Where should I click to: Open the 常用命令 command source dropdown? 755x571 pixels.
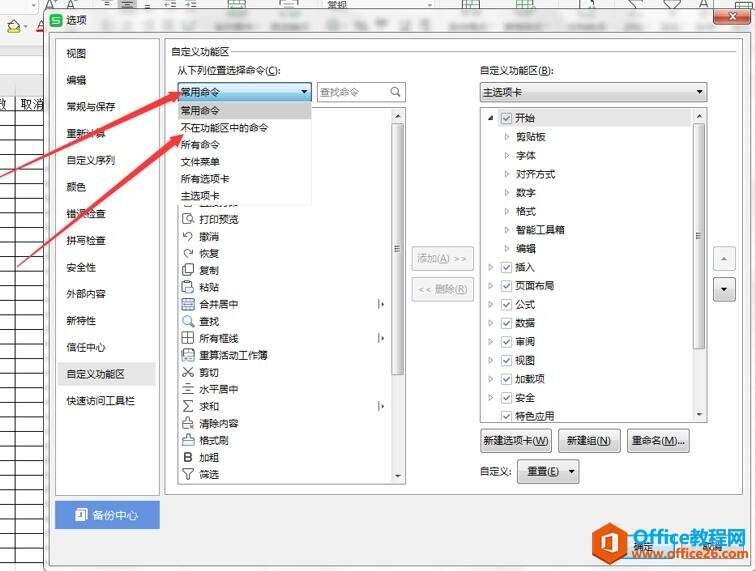245,92
